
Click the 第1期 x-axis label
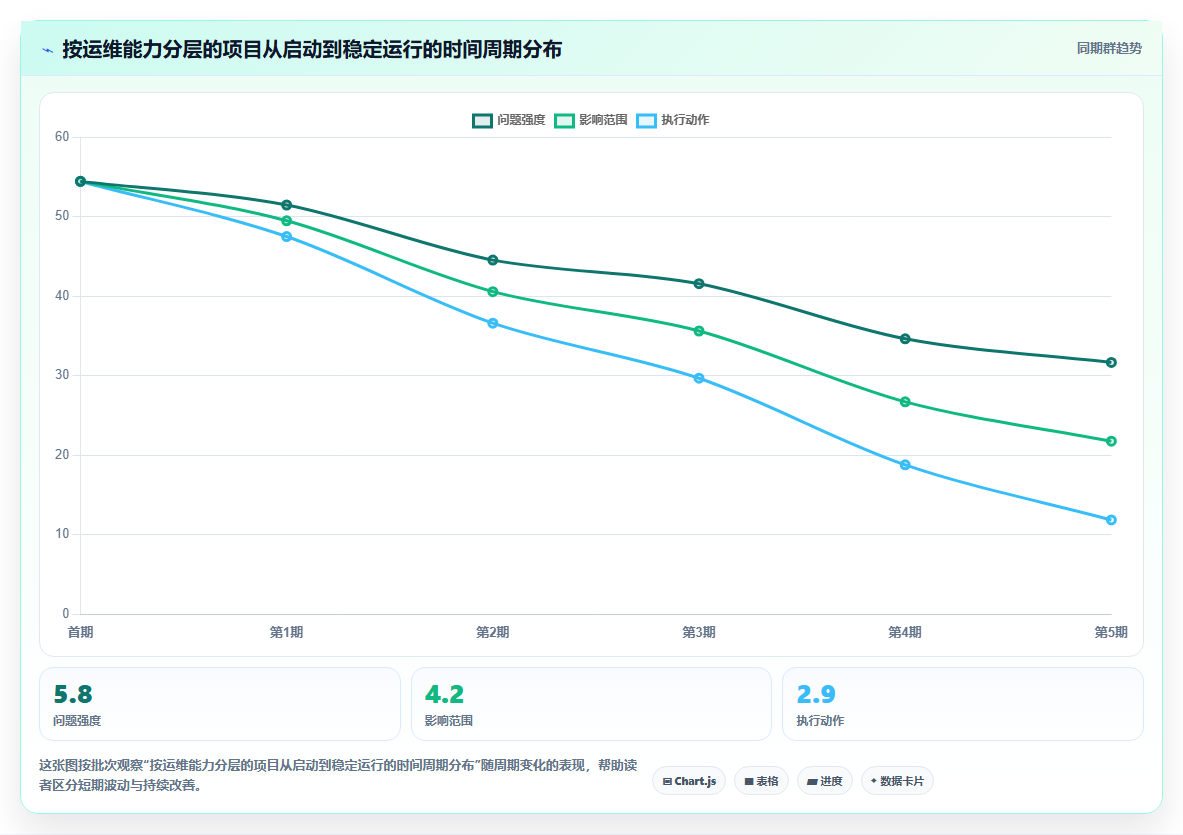click(287, 632)
